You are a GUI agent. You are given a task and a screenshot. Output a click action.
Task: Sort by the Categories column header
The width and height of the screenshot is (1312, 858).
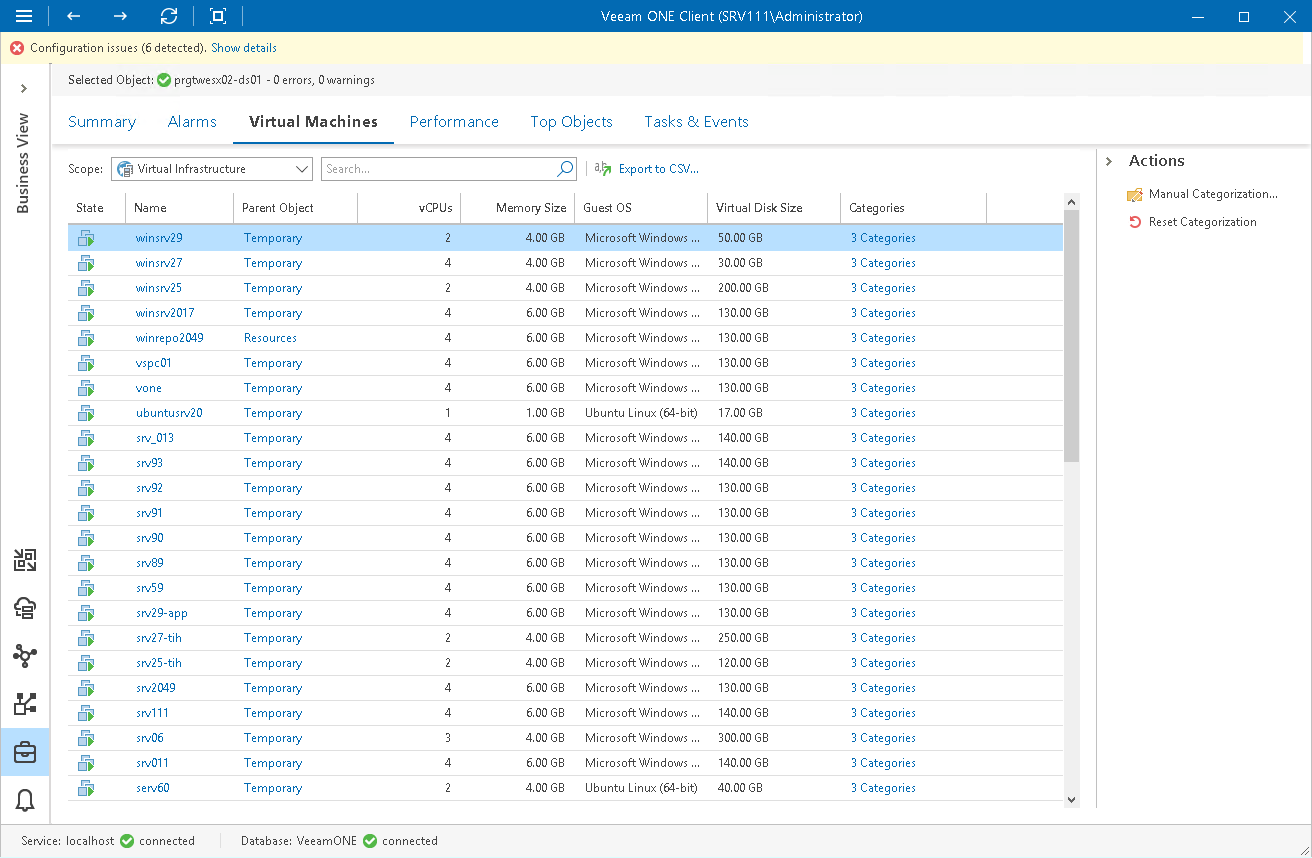tap(913, 208)
